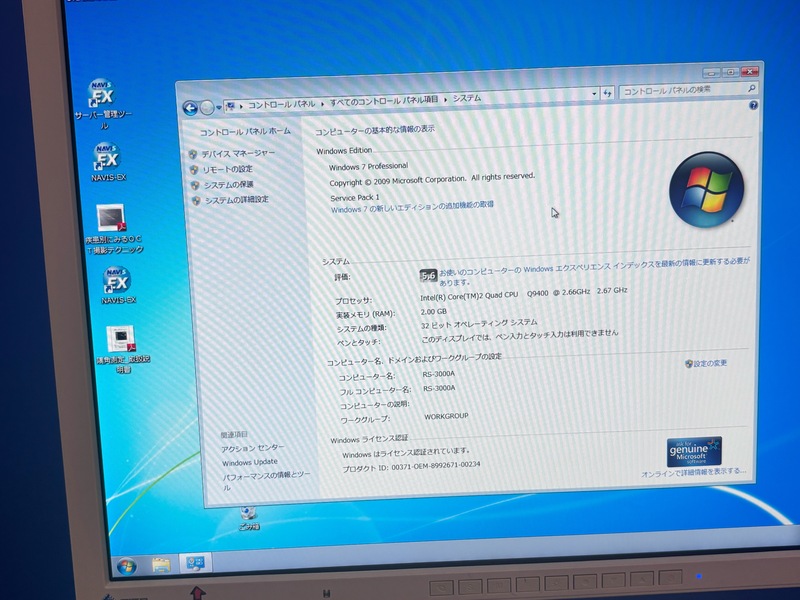Click the back arrow navigation button

click(190, 108)
